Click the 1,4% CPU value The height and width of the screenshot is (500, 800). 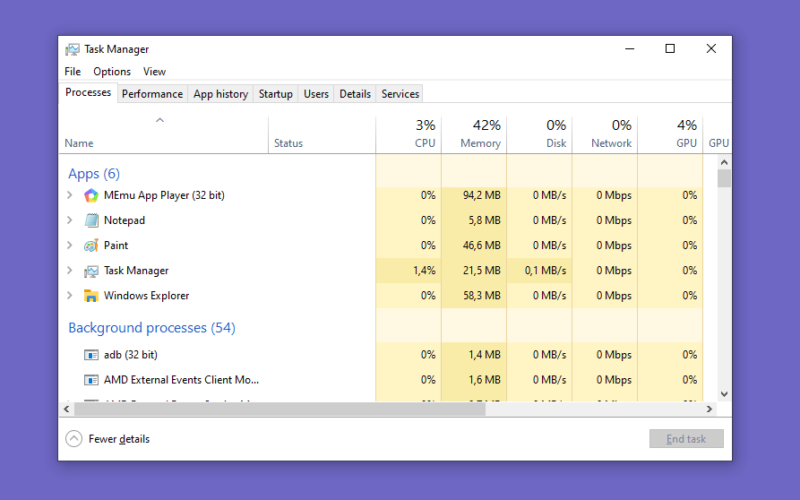[424, 270]
